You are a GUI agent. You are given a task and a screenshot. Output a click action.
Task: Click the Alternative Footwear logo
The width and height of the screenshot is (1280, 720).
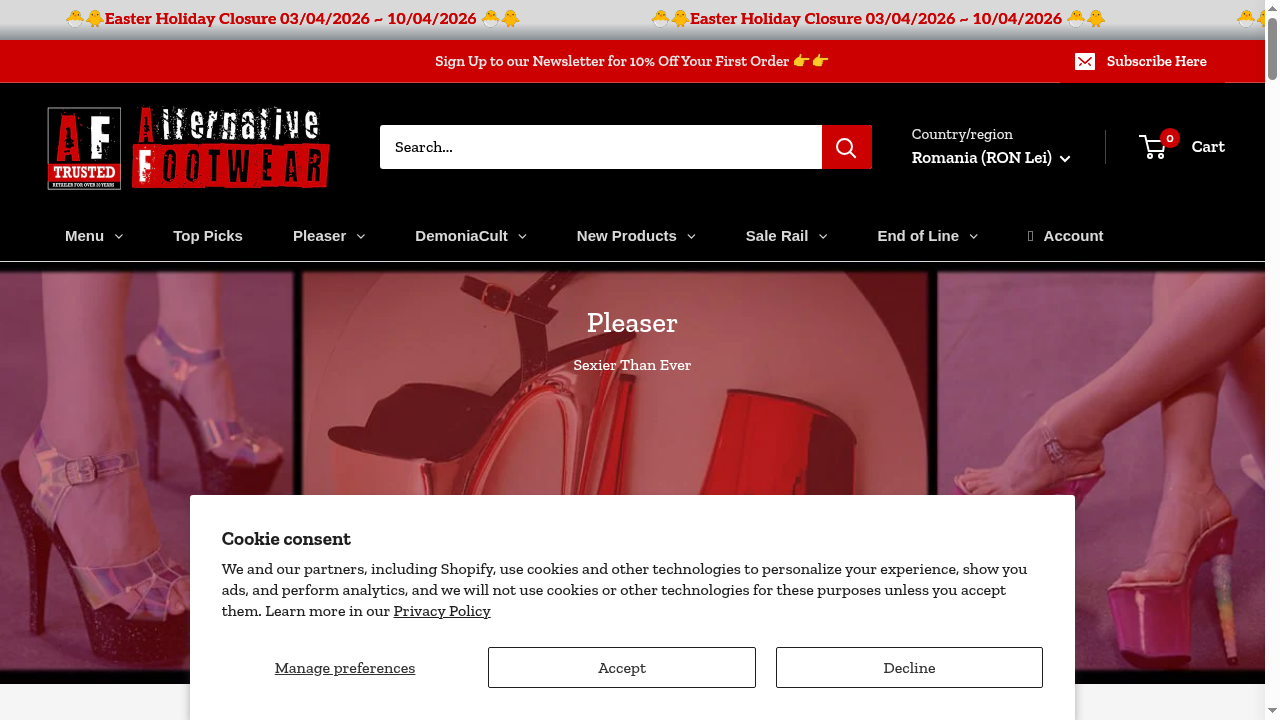coord(231,147)
